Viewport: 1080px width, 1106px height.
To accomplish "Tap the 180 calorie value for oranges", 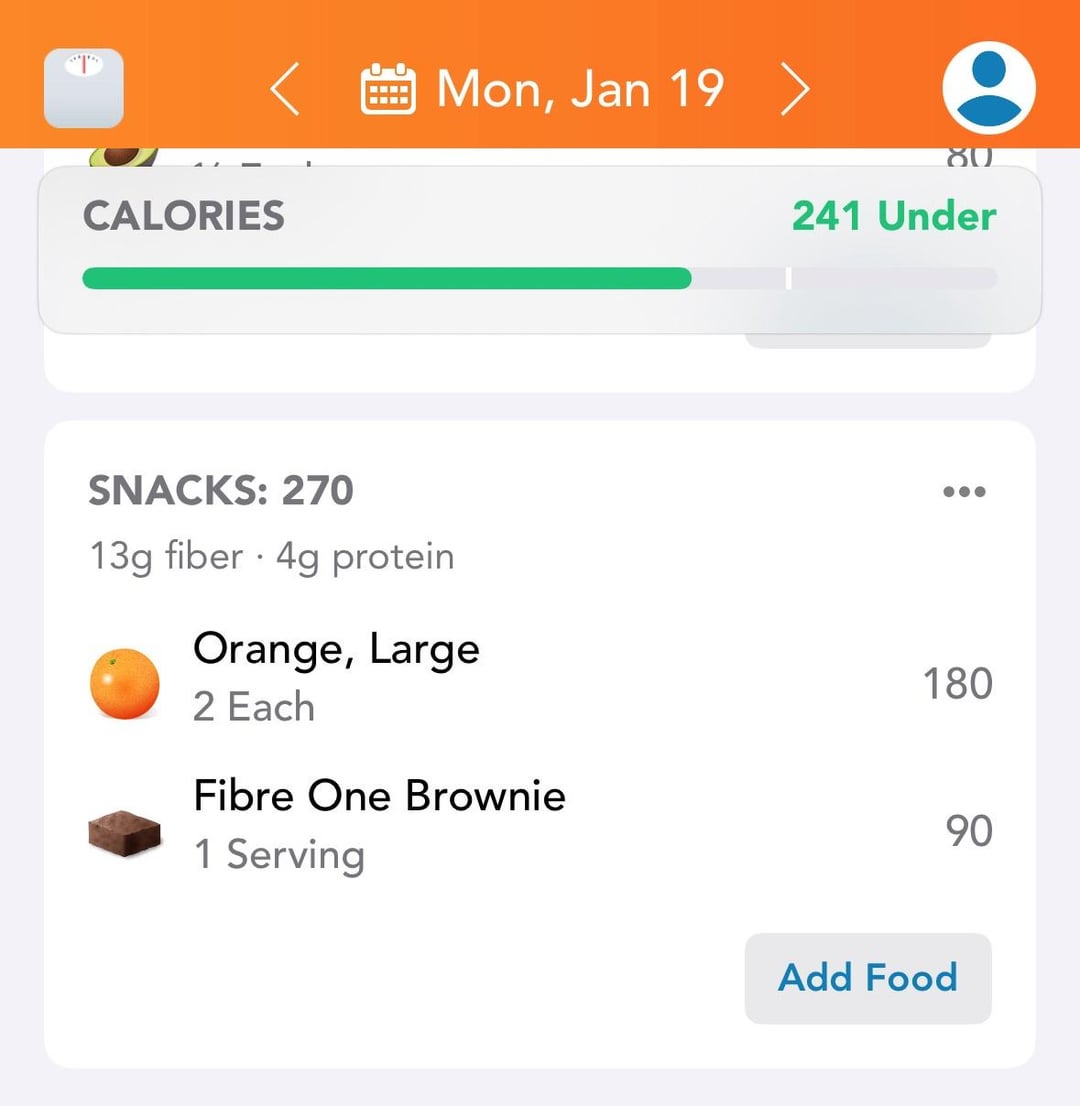I will click(x=957, y=684).
